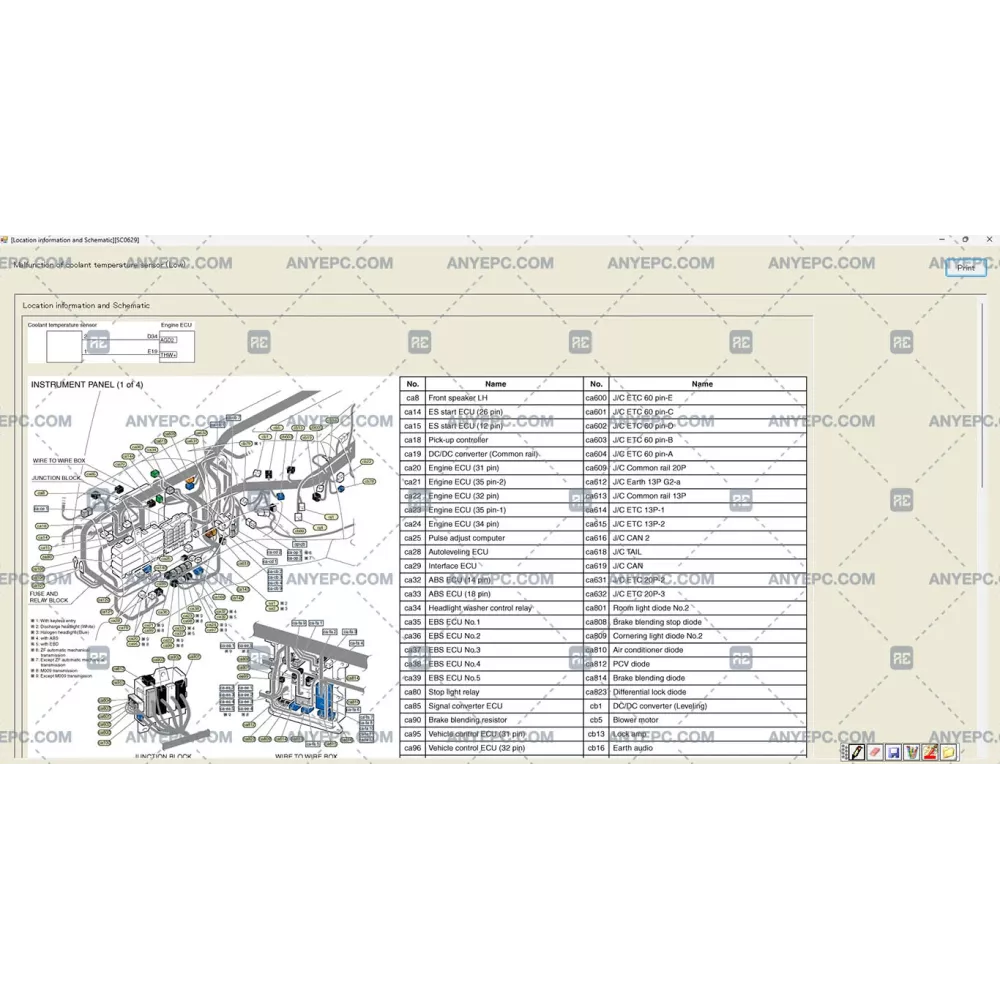The height and width of the screenshot is (1000, 1000).
Task: Click the coolant temperature sensor schematic box
Action: (67, 346)
